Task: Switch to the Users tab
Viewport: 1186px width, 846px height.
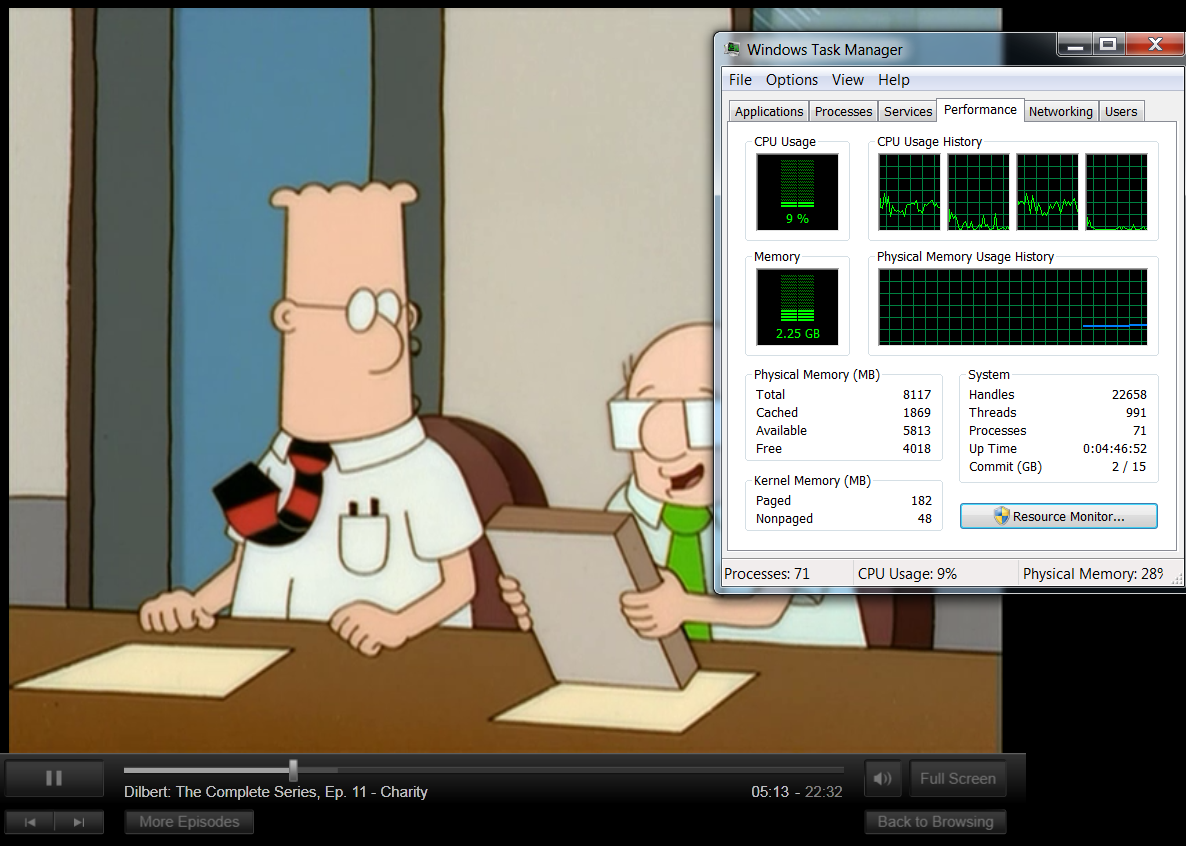Action: (1121, 111)
